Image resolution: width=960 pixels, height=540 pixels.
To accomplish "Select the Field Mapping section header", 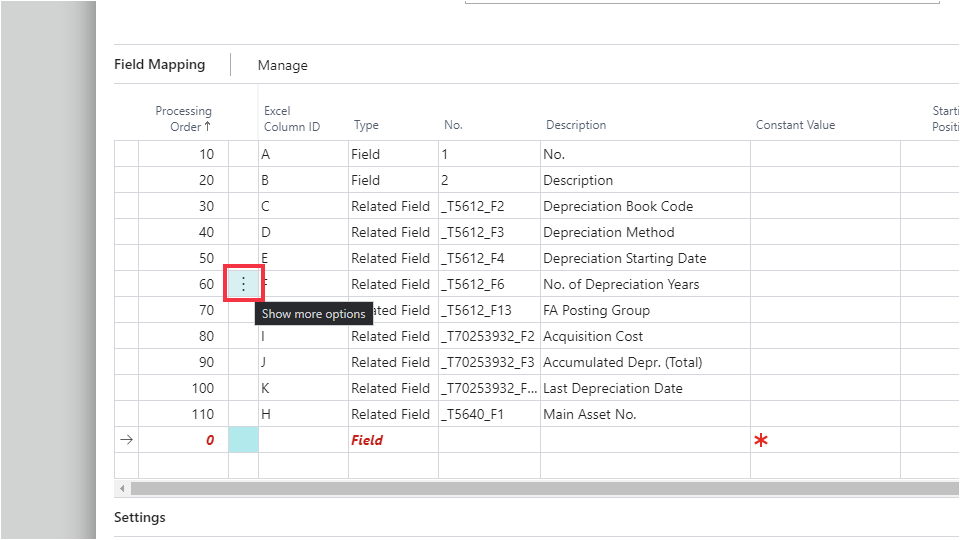I will point(159,64).
